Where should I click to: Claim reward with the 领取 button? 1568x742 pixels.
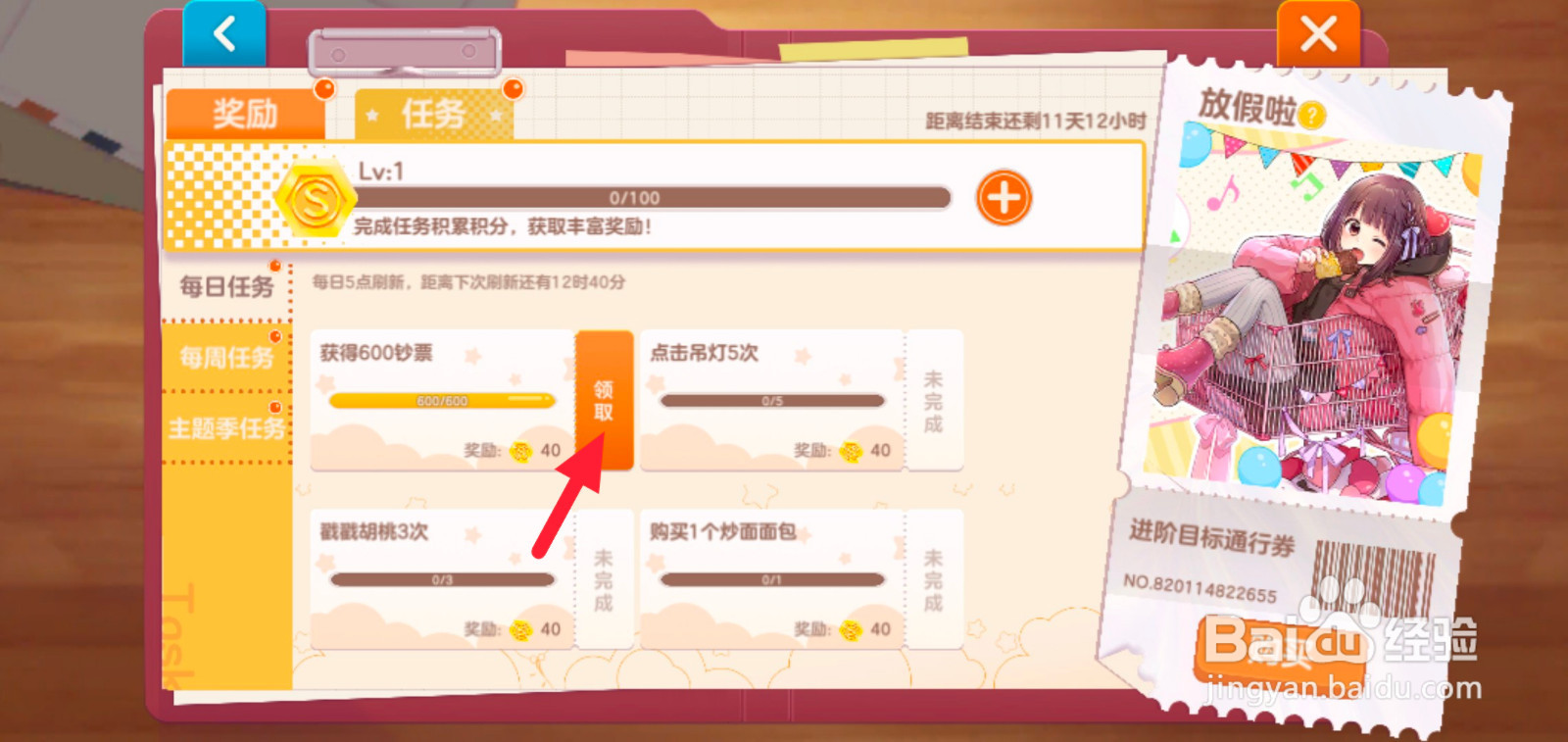click(604, 400)
